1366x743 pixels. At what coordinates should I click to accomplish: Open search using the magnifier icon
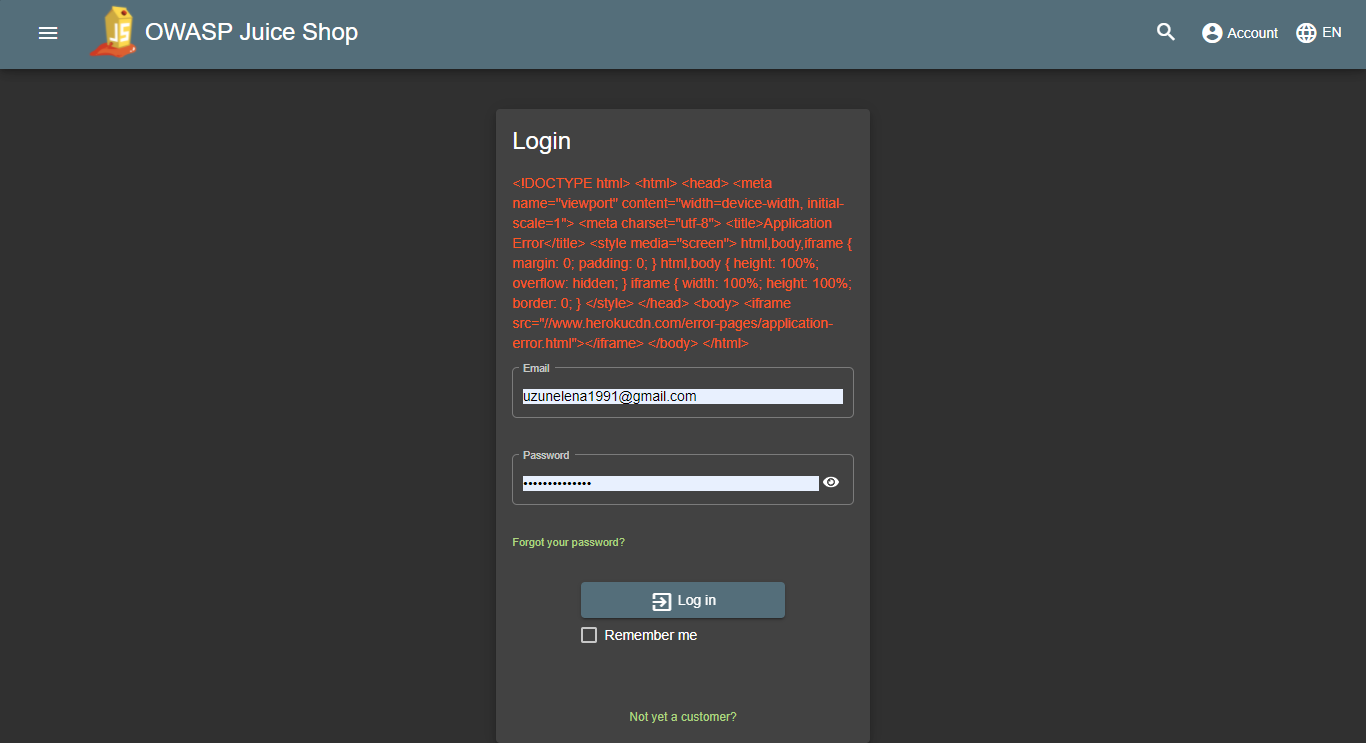coord(1165,31)
